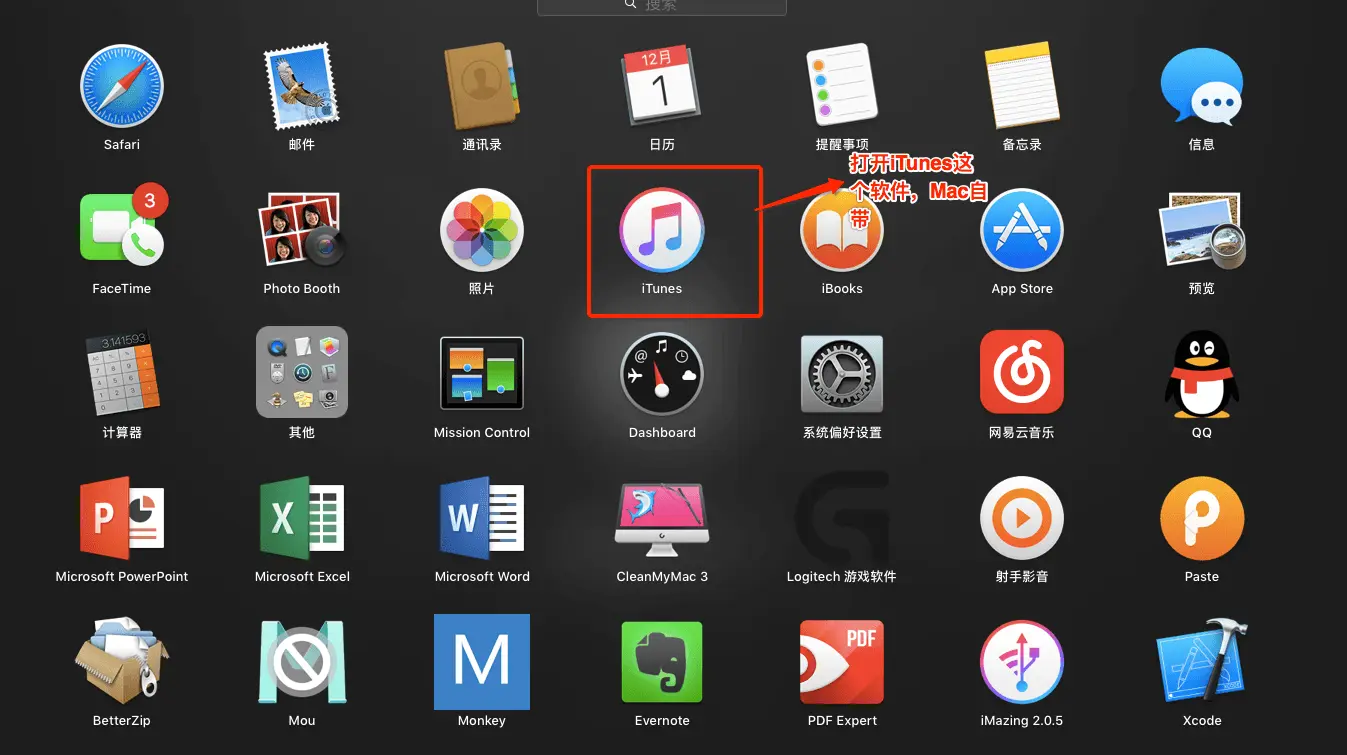Open Mission Control
Image resolution: width=1347 pixels, height=755 pixels.
(x=482, y=372)
